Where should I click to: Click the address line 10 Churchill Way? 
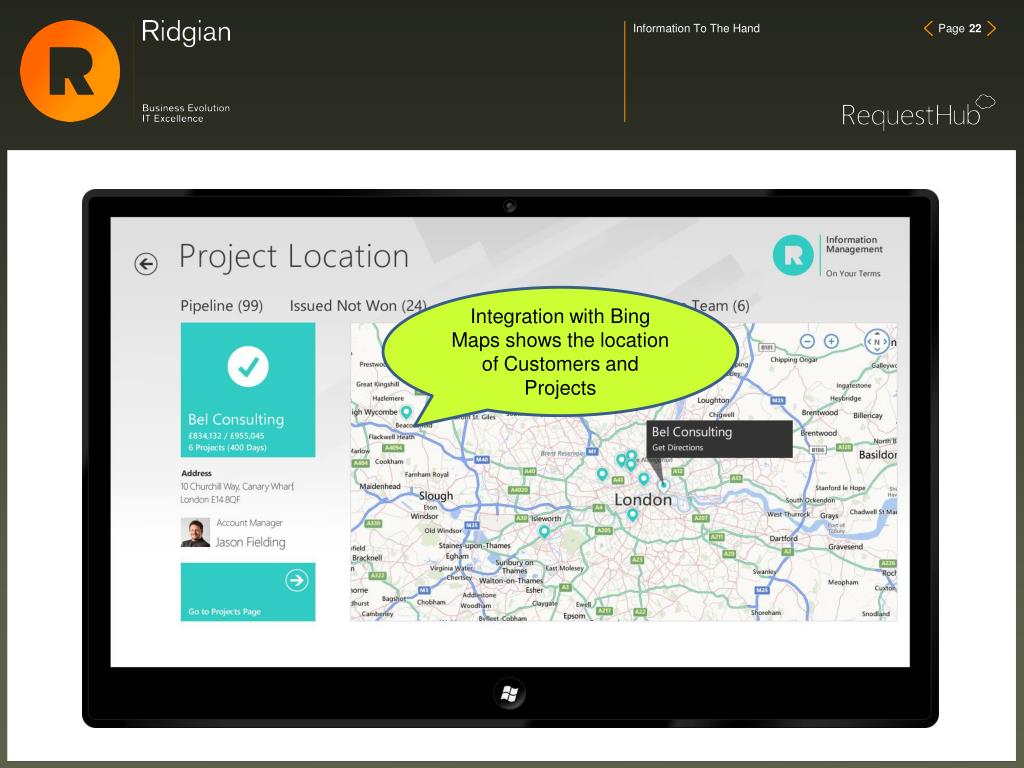(238, 487)
